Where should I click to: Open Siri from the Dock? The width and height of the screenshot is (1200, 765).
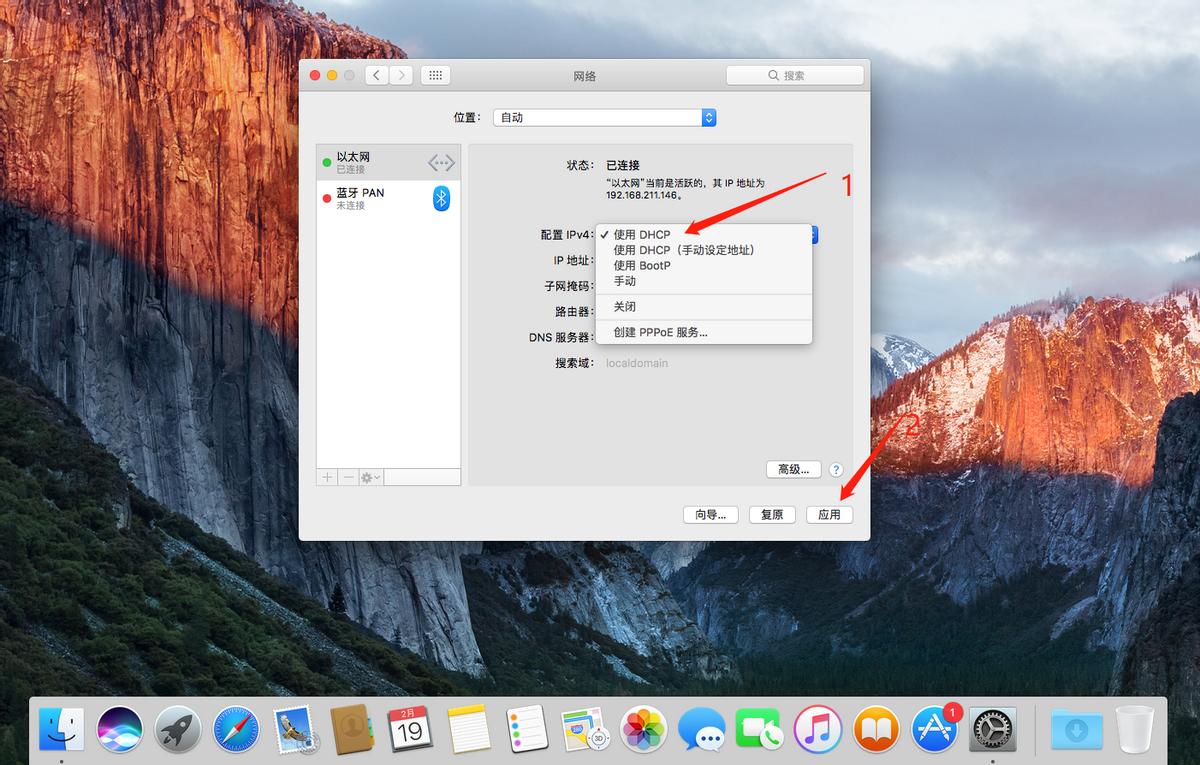[120, 729]
